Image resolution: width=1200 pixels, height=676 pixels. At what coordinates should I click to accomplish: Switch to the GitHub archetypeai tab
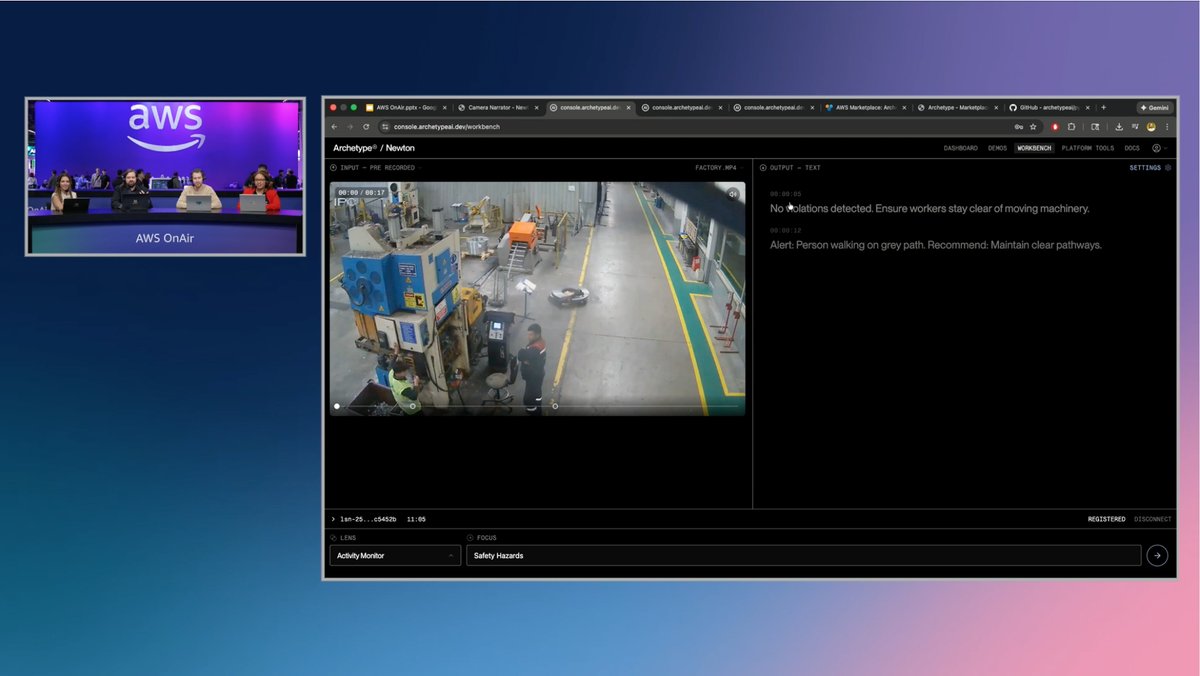1047,107
